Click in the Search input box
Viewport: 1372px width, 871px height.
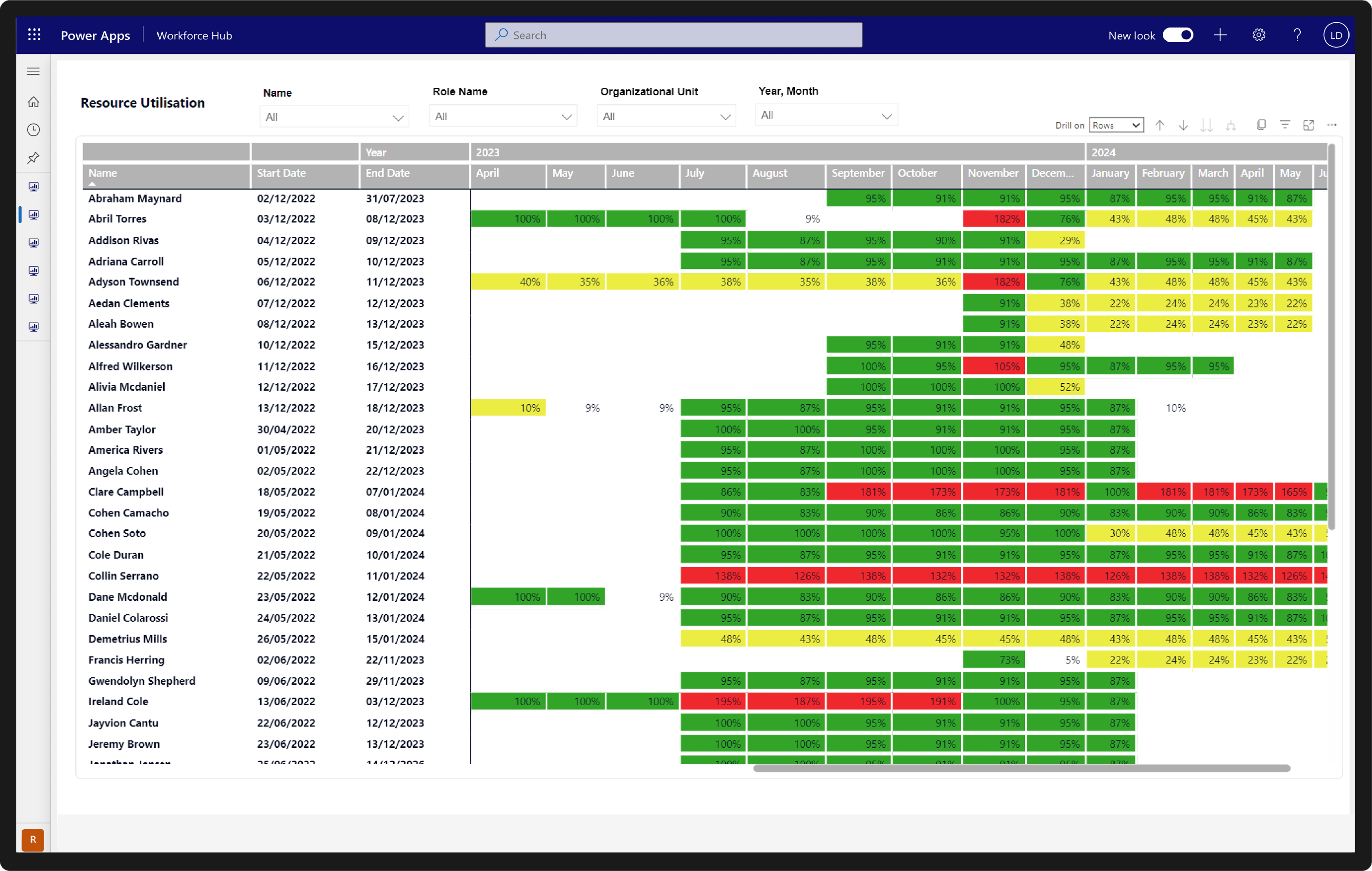pos(673,35)
